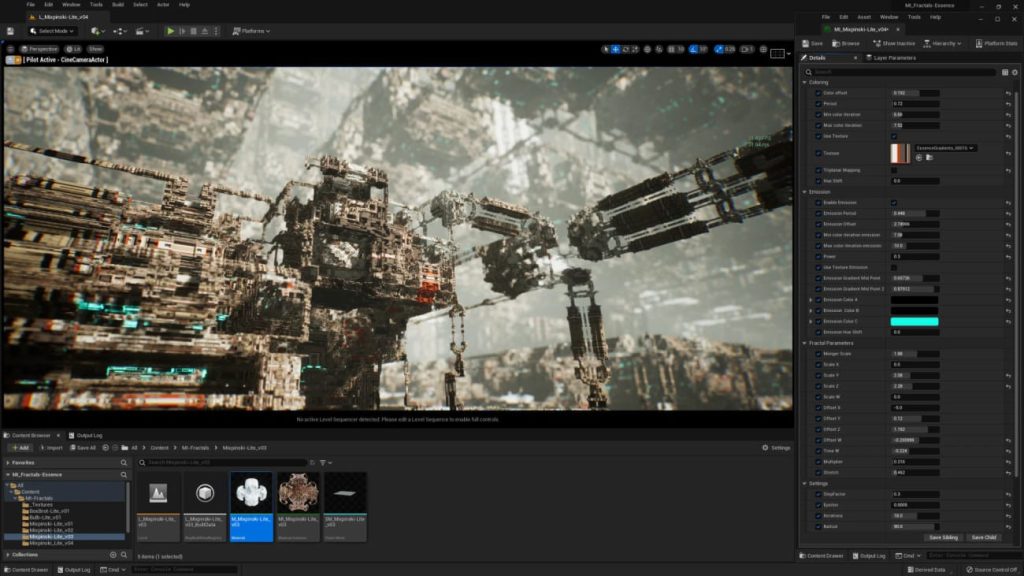Enable the Triplanar Mapping value checkbox
Viewport: 1024px width, 576px height.
[894, 170]
